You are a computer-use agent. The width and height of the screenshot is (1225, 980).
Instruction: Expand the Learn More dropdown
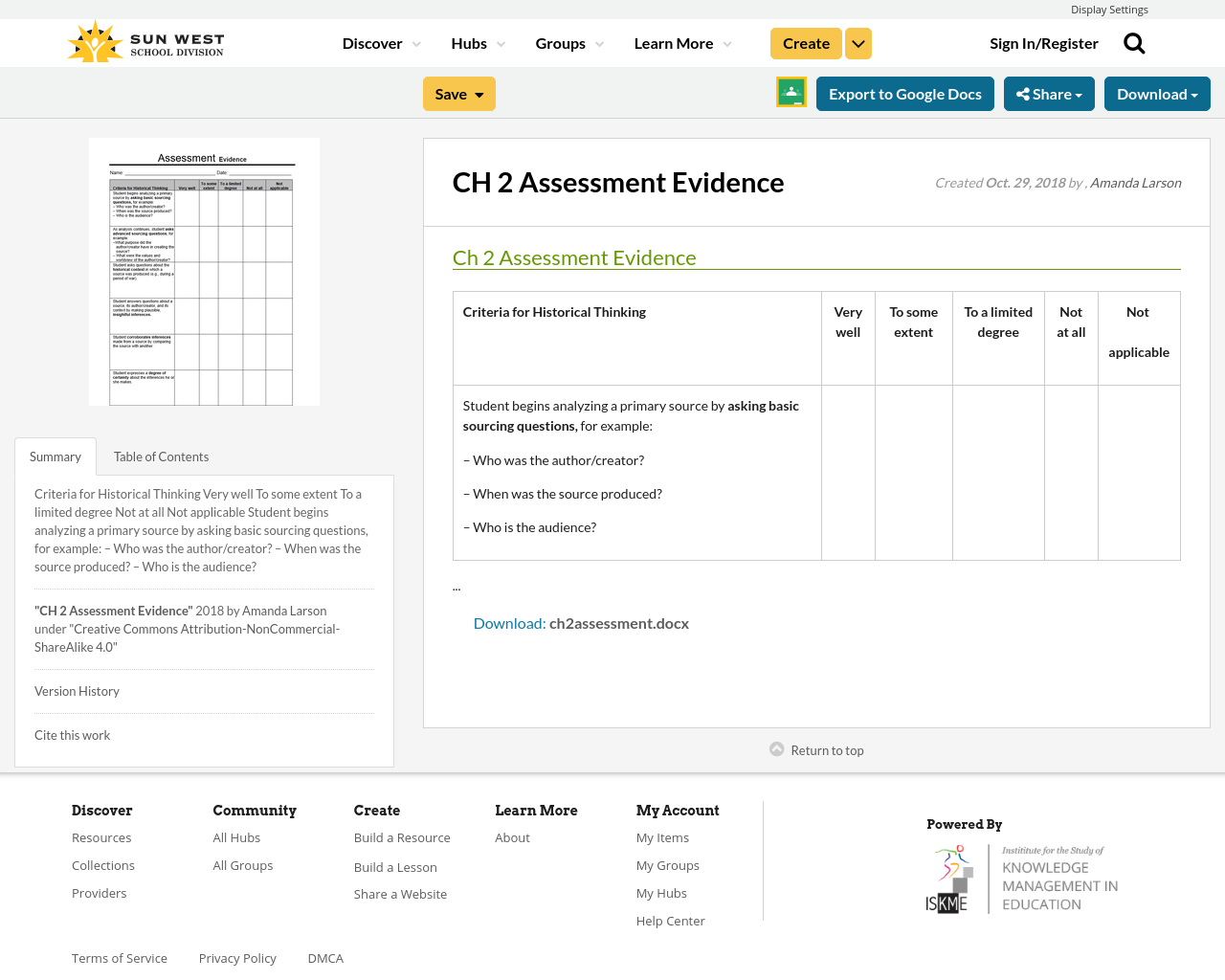coord(680,41)
